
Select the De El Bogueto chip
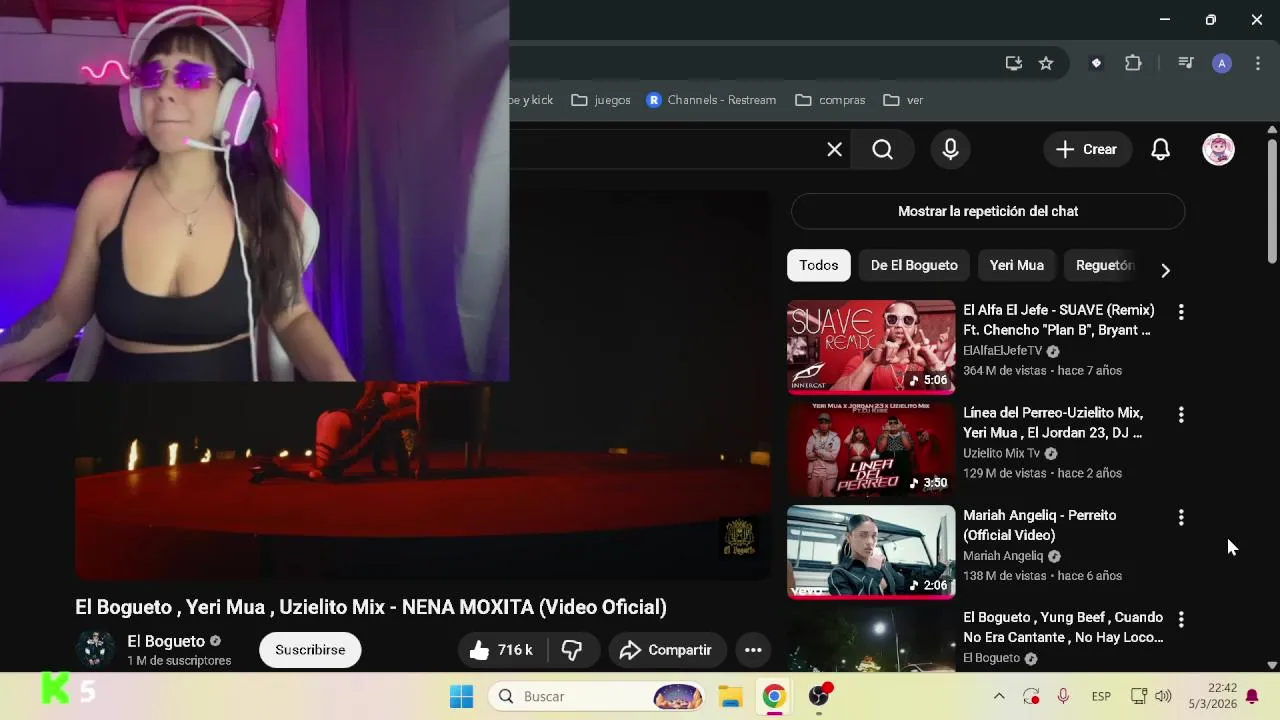[914, 265]
